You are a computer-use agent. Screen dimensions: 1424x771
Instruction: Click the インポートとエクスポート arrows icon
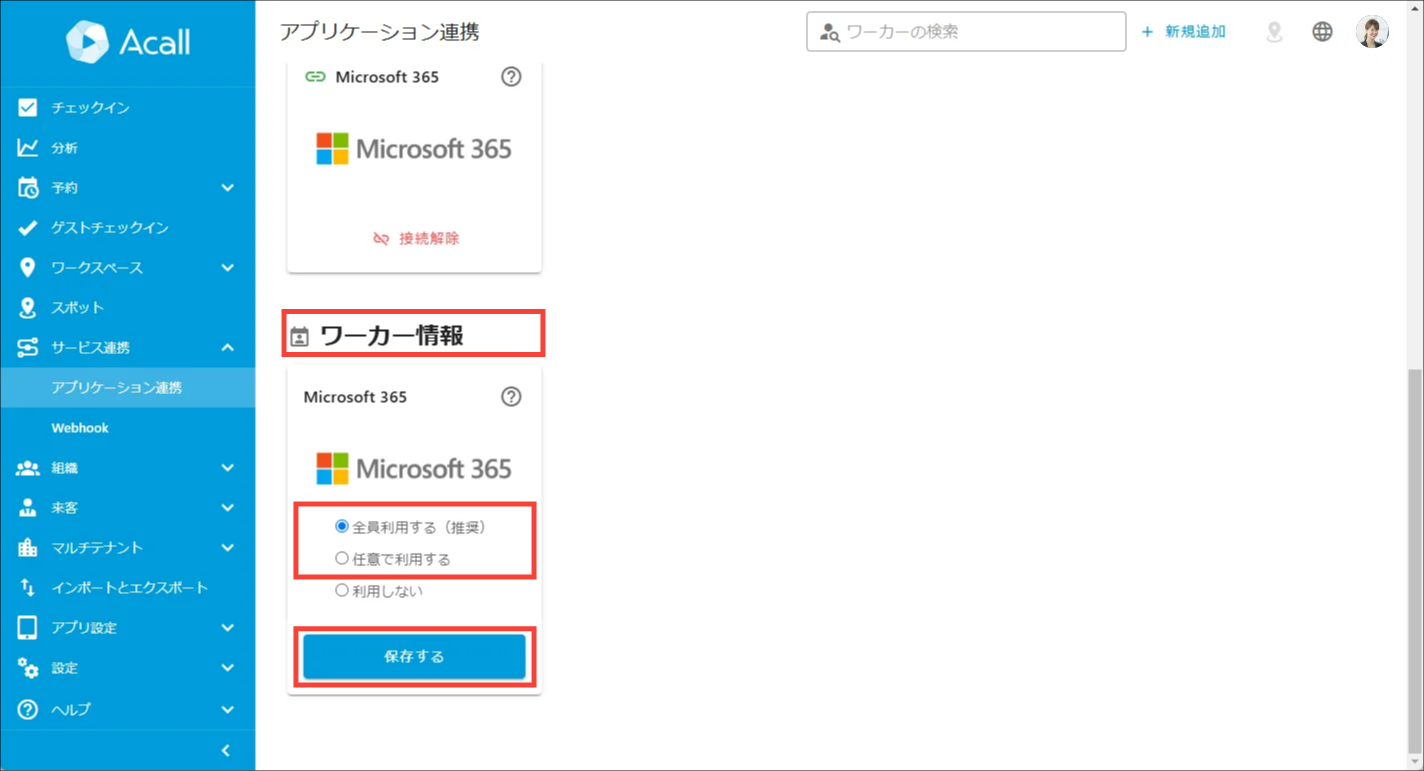pos(28,587)
